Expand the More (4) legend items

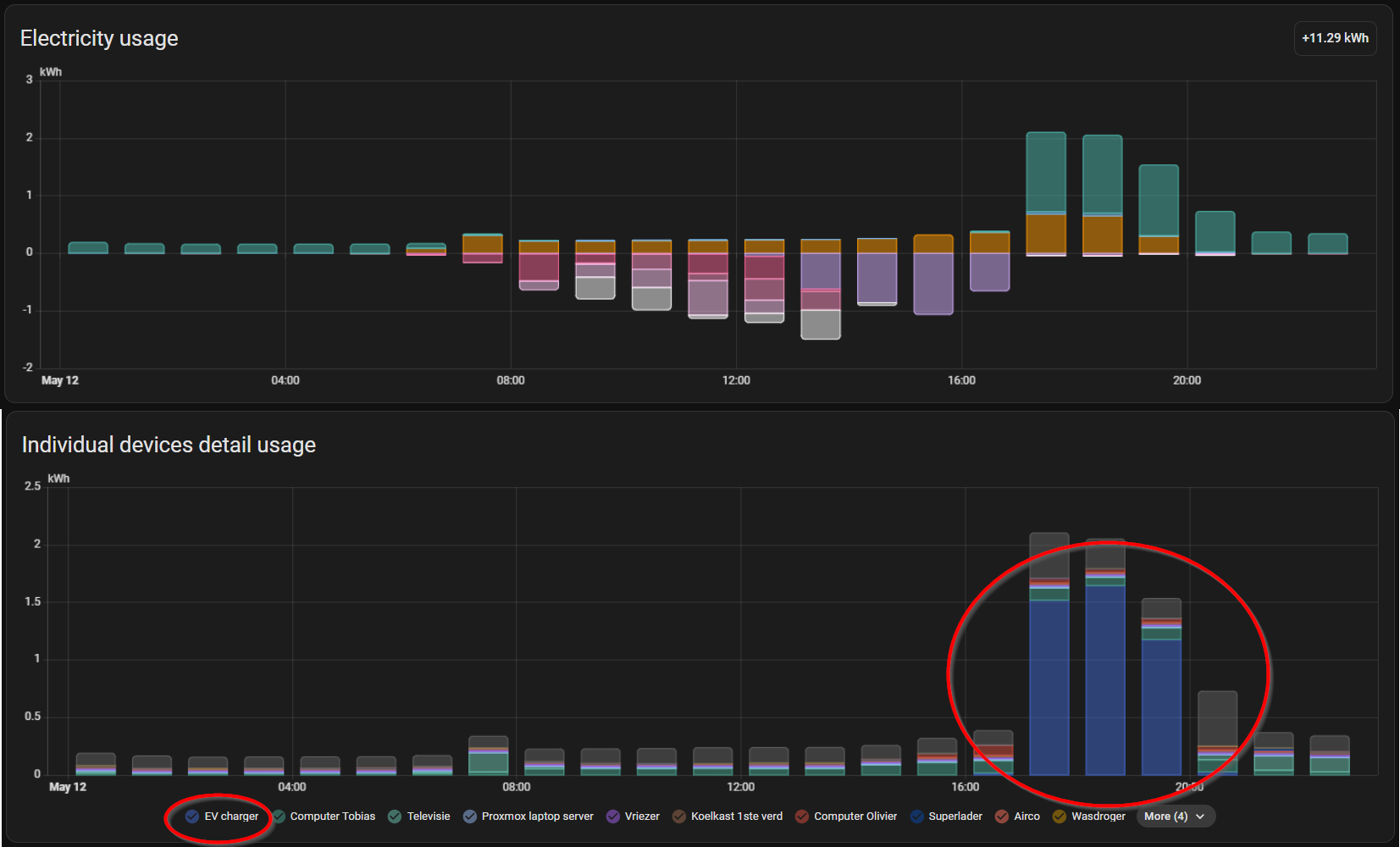pyautogui.click(x=1176, y=817)
